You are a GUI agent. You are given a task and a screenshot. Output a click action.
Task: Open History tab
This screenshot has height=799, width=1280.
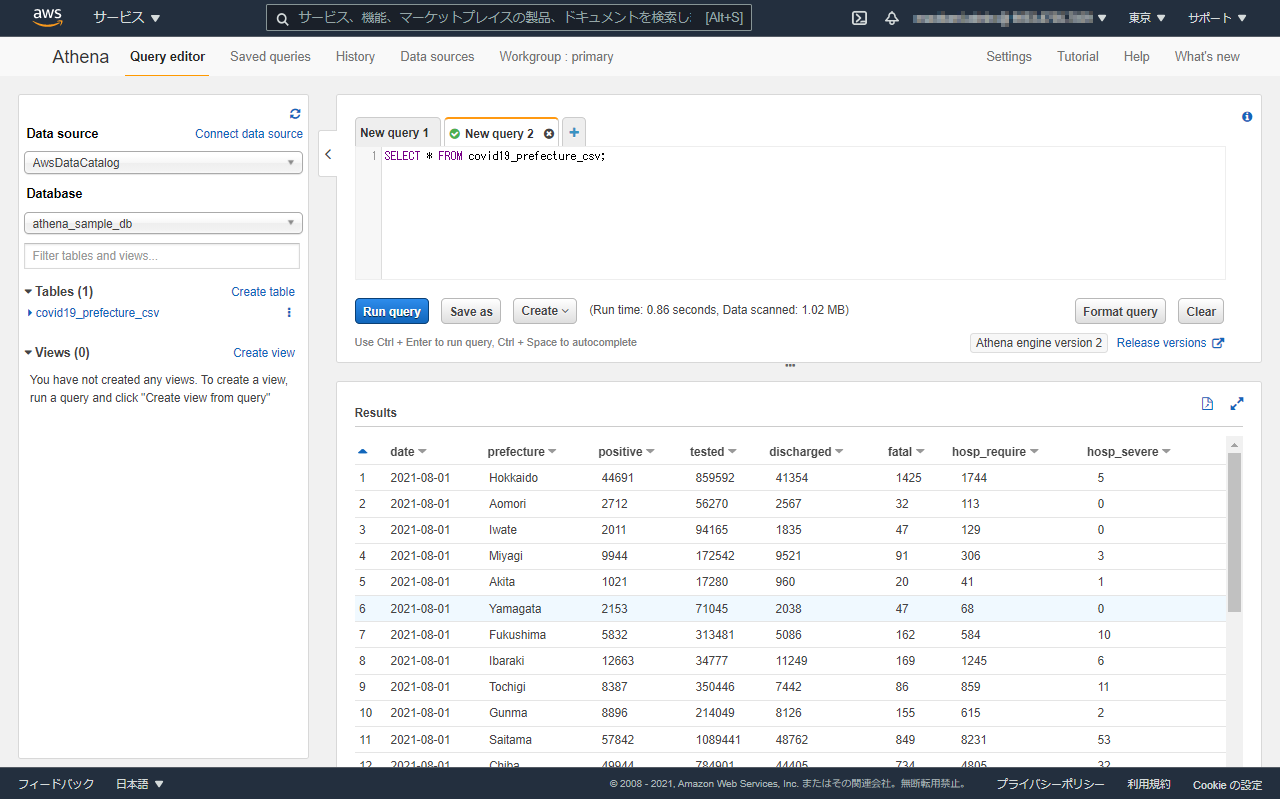tap(355, 57)
